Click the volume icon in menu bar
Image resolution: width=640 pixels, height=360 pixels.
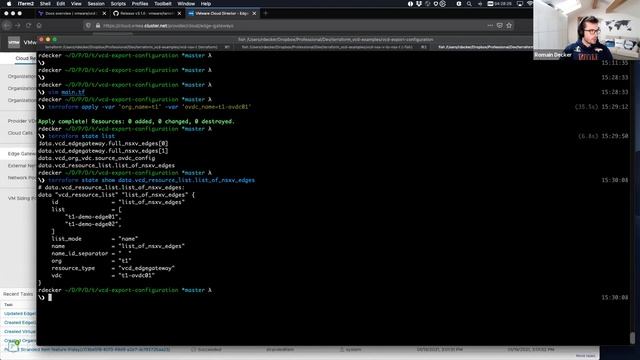coord(480,4)
